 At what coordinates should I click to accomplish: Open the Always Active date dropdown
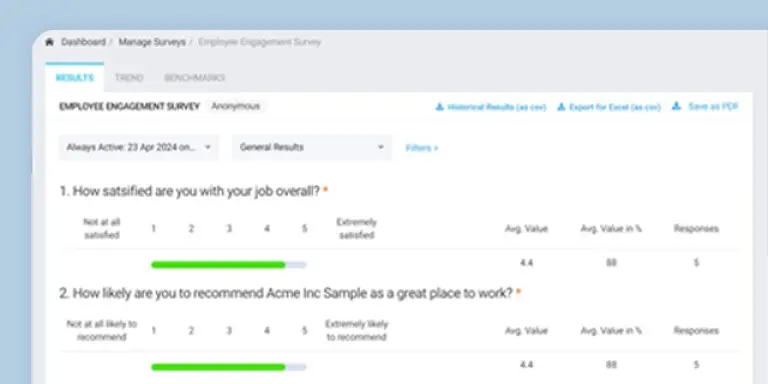click(x=139, y=147)
